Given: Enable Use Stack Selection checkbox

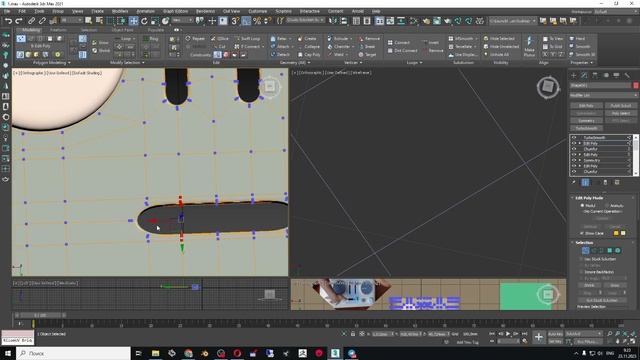Looking at the screenshot, I should point(581,259).
